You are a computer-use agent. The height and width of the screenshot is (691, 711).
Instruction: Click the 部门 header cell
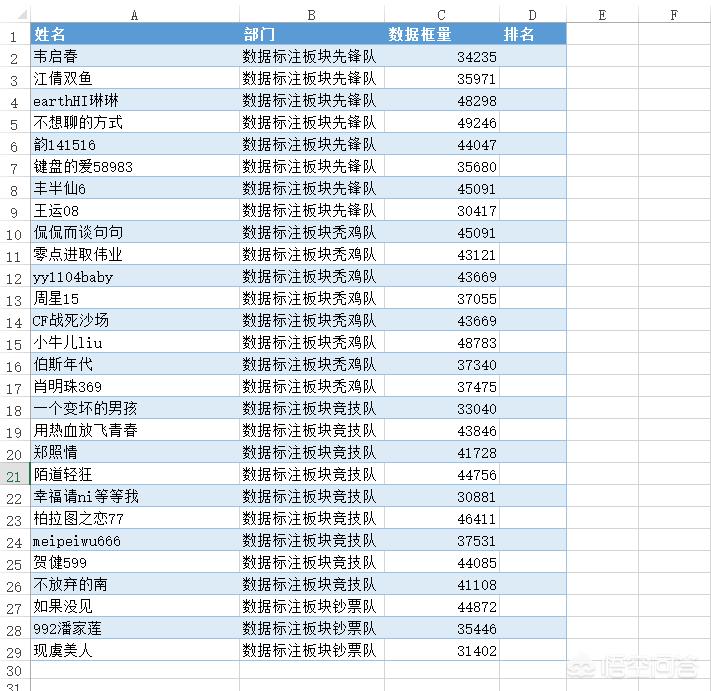(x=312, y=34)
